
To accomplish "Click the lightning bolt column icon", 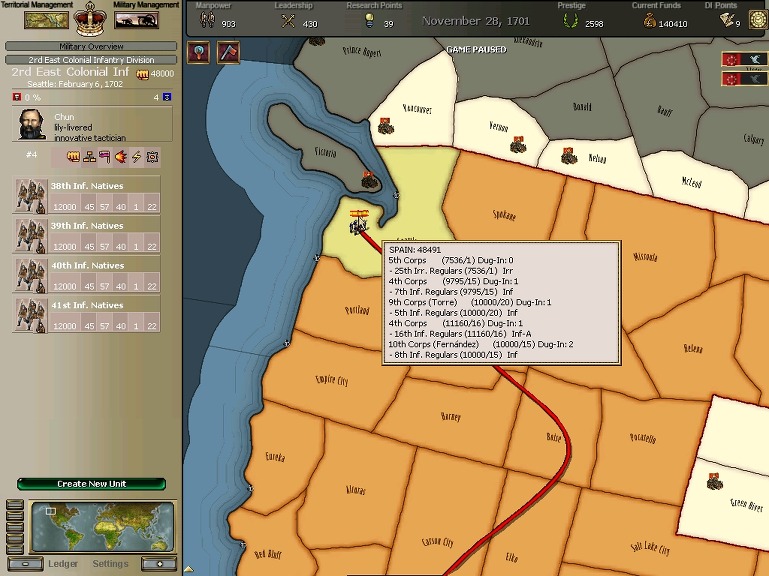I will click(136, 157).
